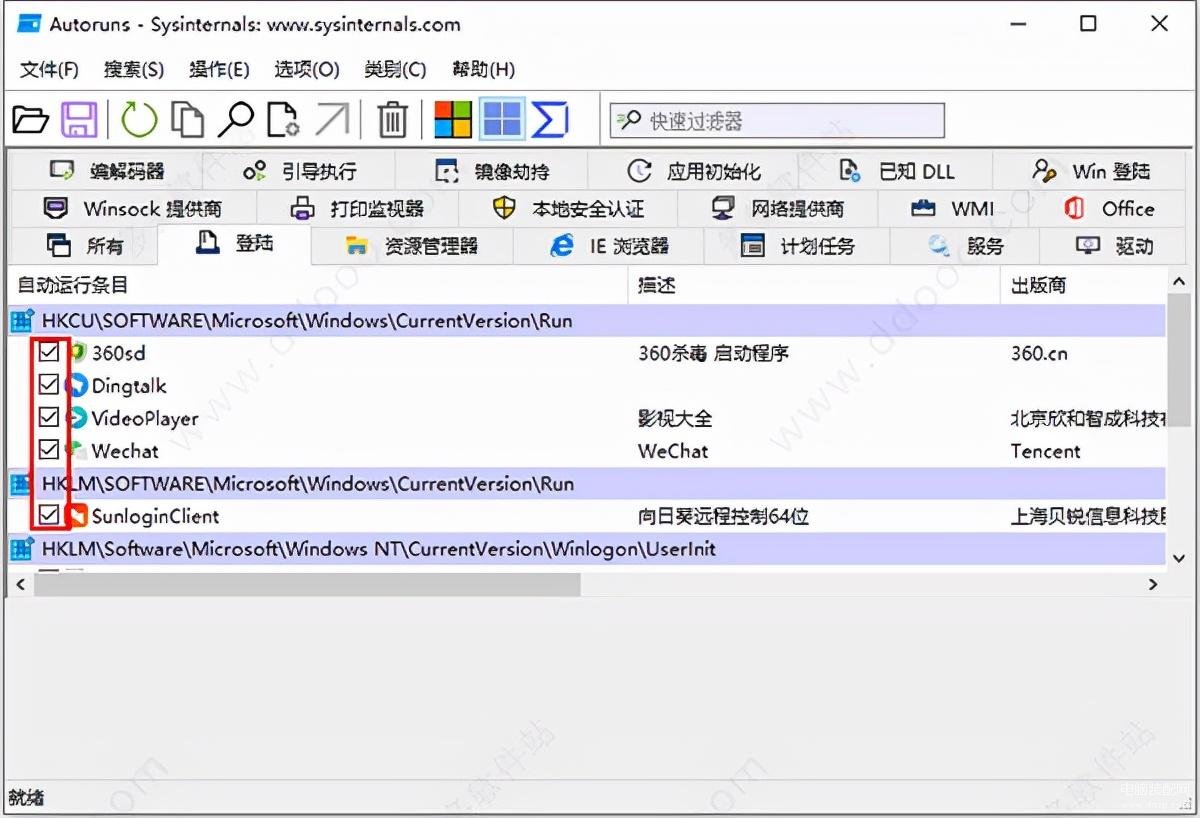The width and height of the screenshot is (1200, 818).
Task: Switch to the 所有 tab
Action: coord(84,246)
